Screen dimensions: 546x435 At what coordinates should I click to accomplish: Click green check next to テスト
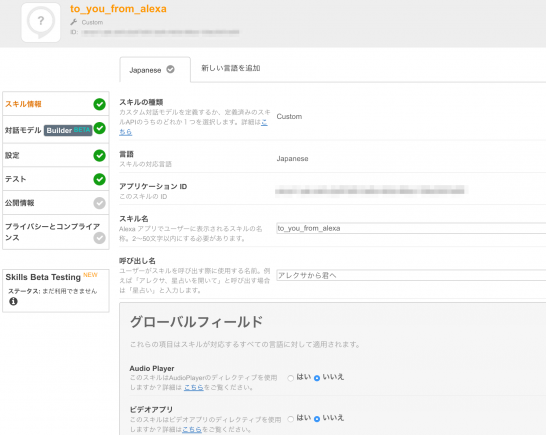point(99,179)
